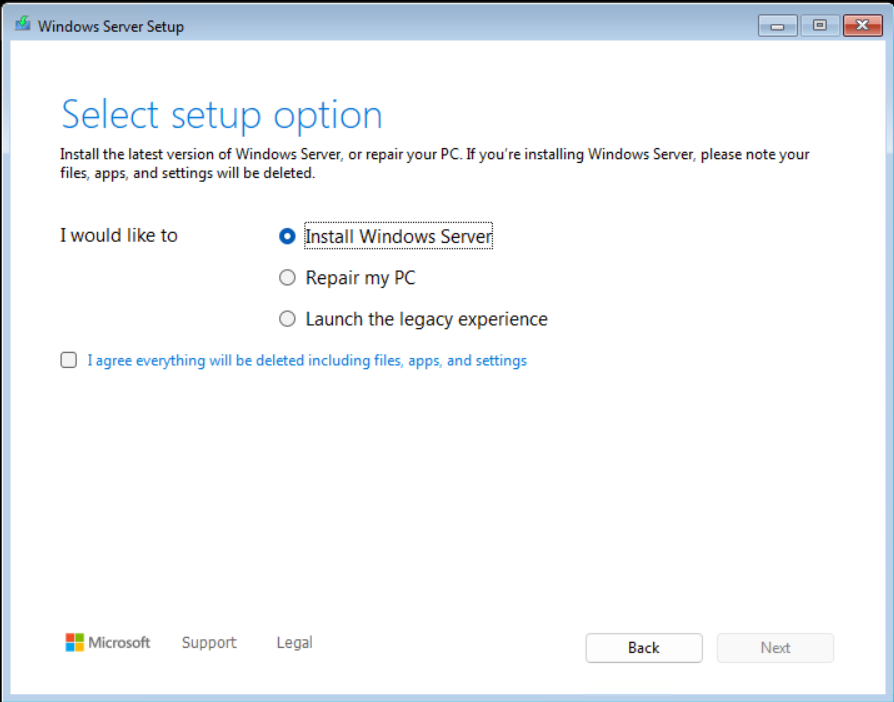Open the Legal link
894x702 pixels.
point(294,643)
